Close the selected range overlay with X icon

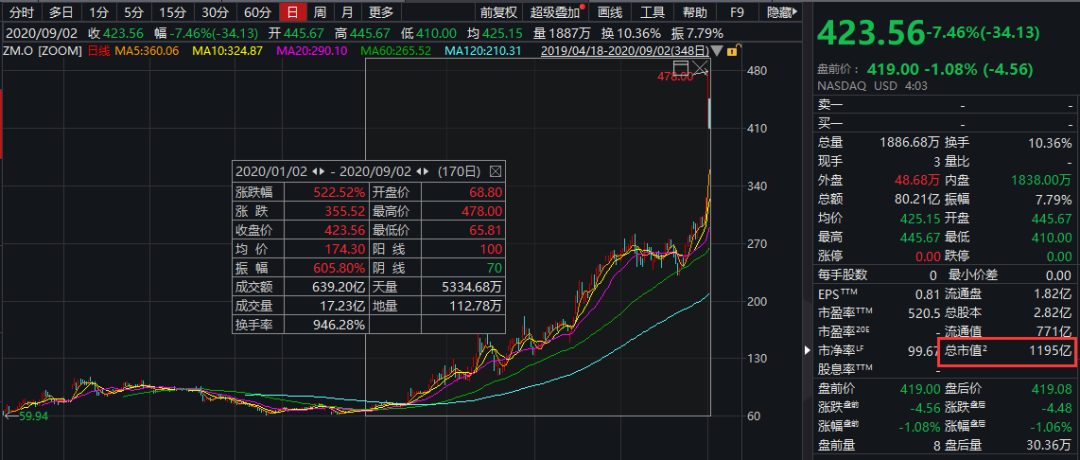coord(700,68)
